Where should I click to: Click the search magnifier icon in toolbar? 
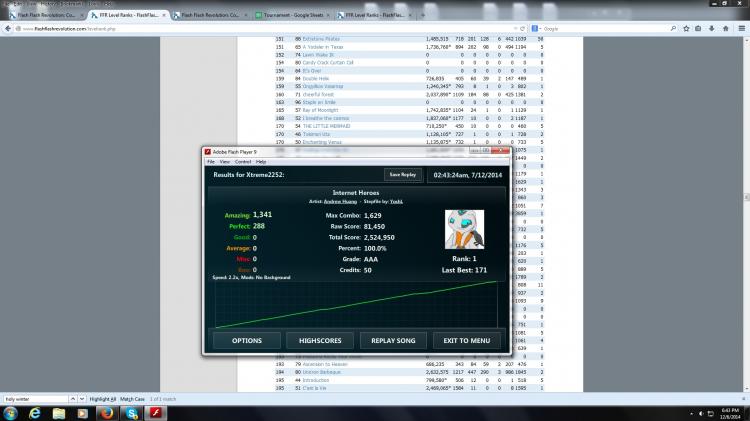[673, 29]
